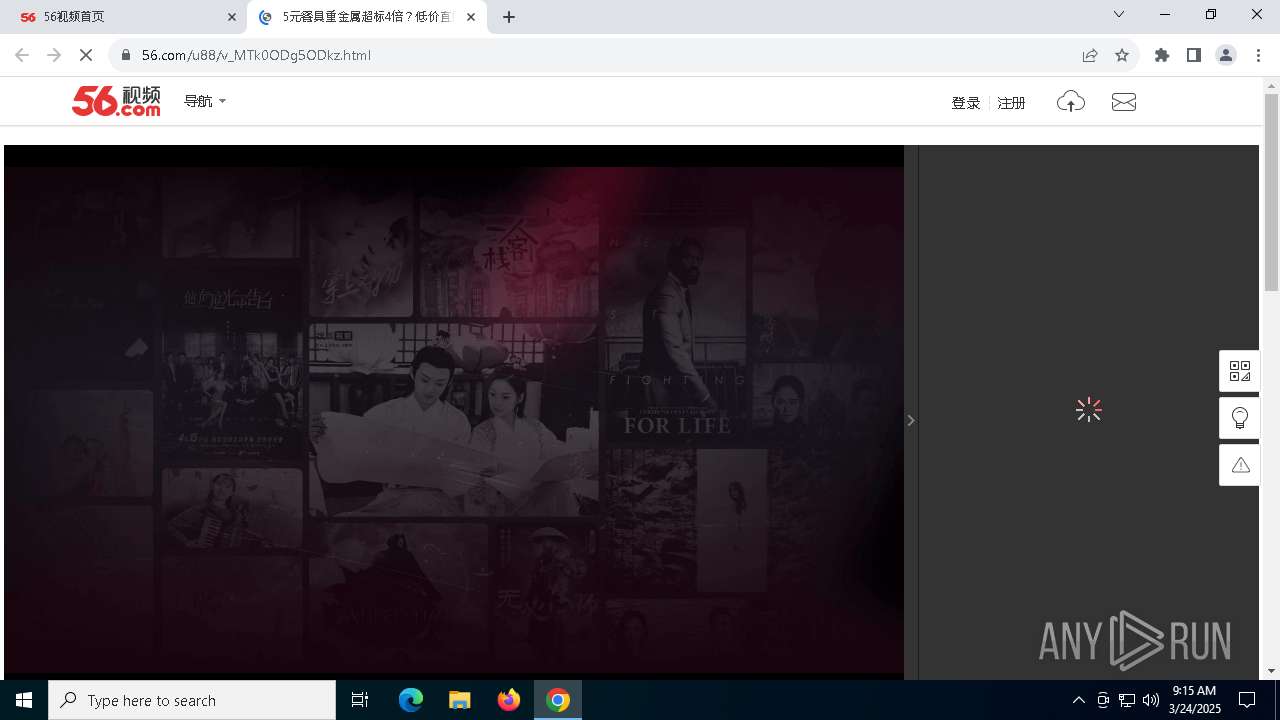
Task: Open the 登录 login link
Action: pyautogui.click(x=966, y=103)
